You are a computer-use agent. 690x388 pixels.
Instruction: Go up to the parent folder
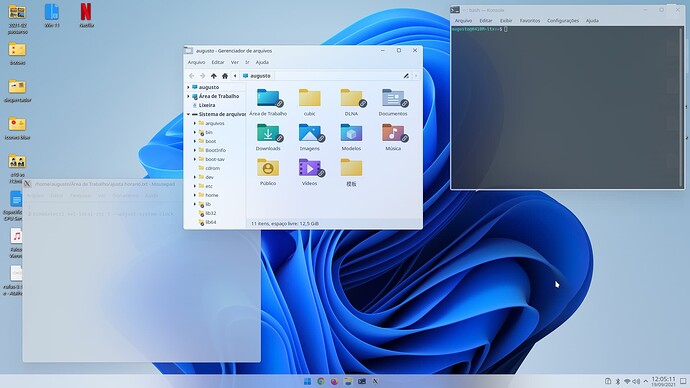pos(213,76)
